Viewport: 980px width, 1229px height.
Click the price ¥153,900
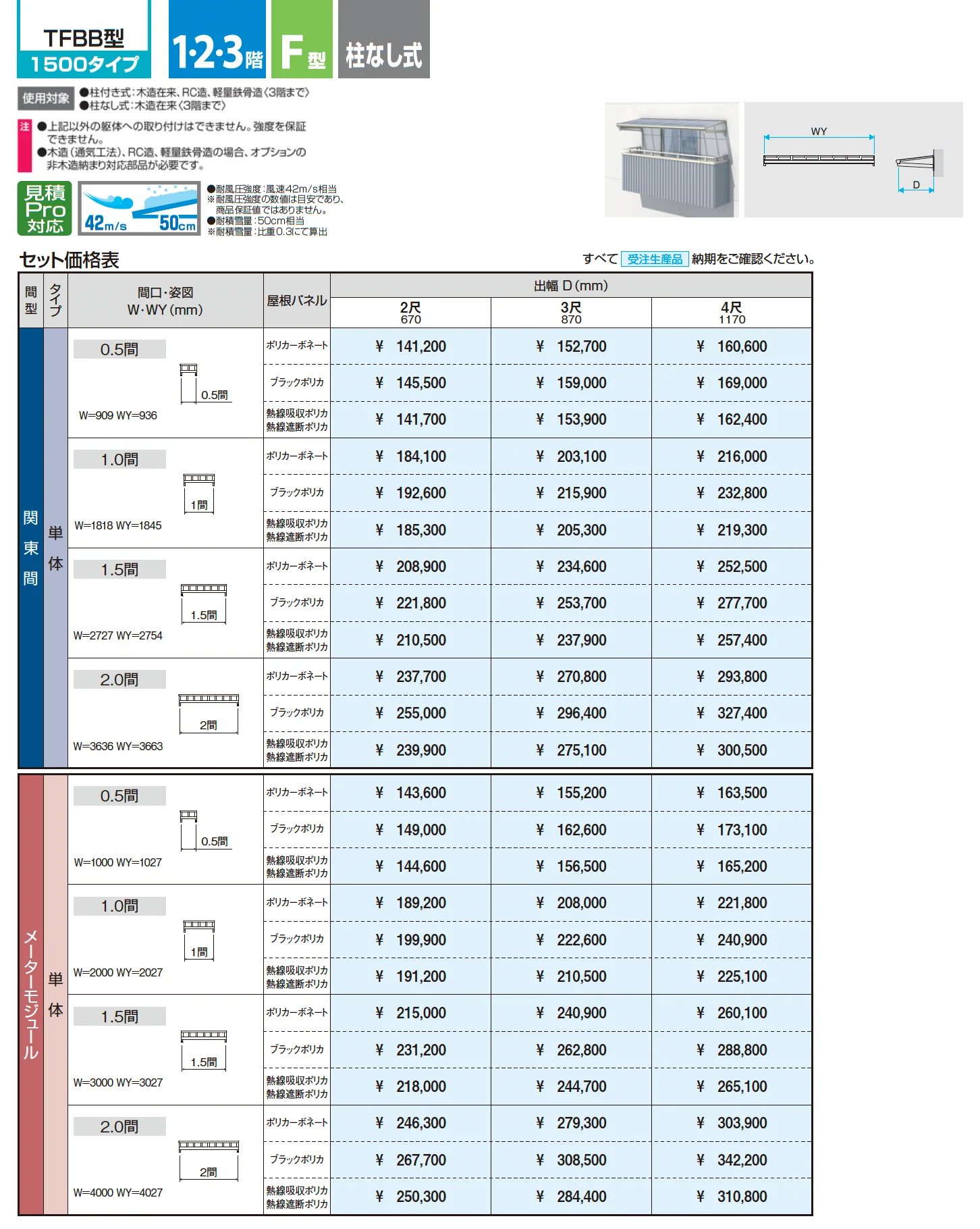pyautogui.click(x=571, y=419)
